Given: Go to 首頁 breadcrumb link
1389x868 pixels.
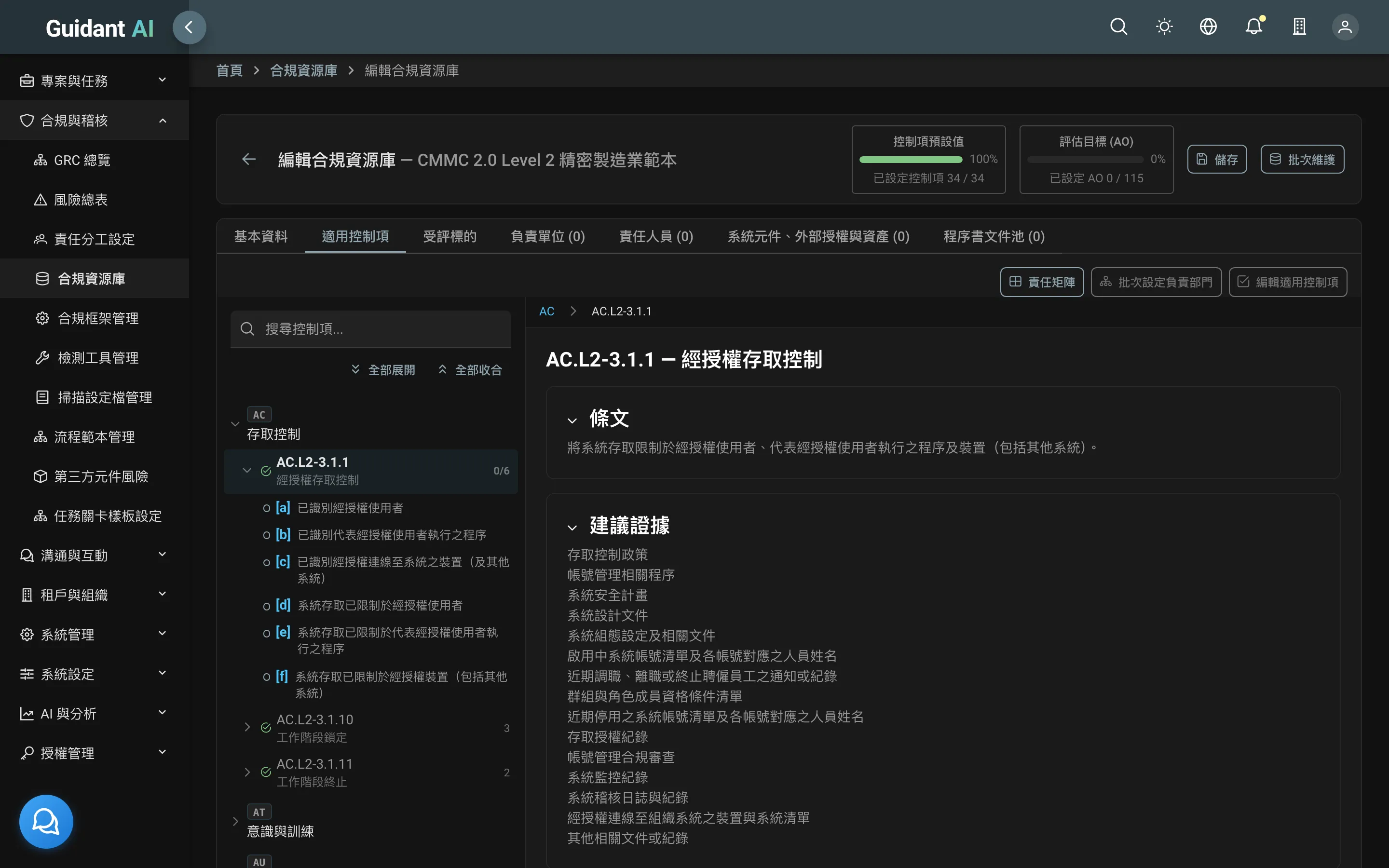Looking at the screenshot, I should [x=229, y=70].
